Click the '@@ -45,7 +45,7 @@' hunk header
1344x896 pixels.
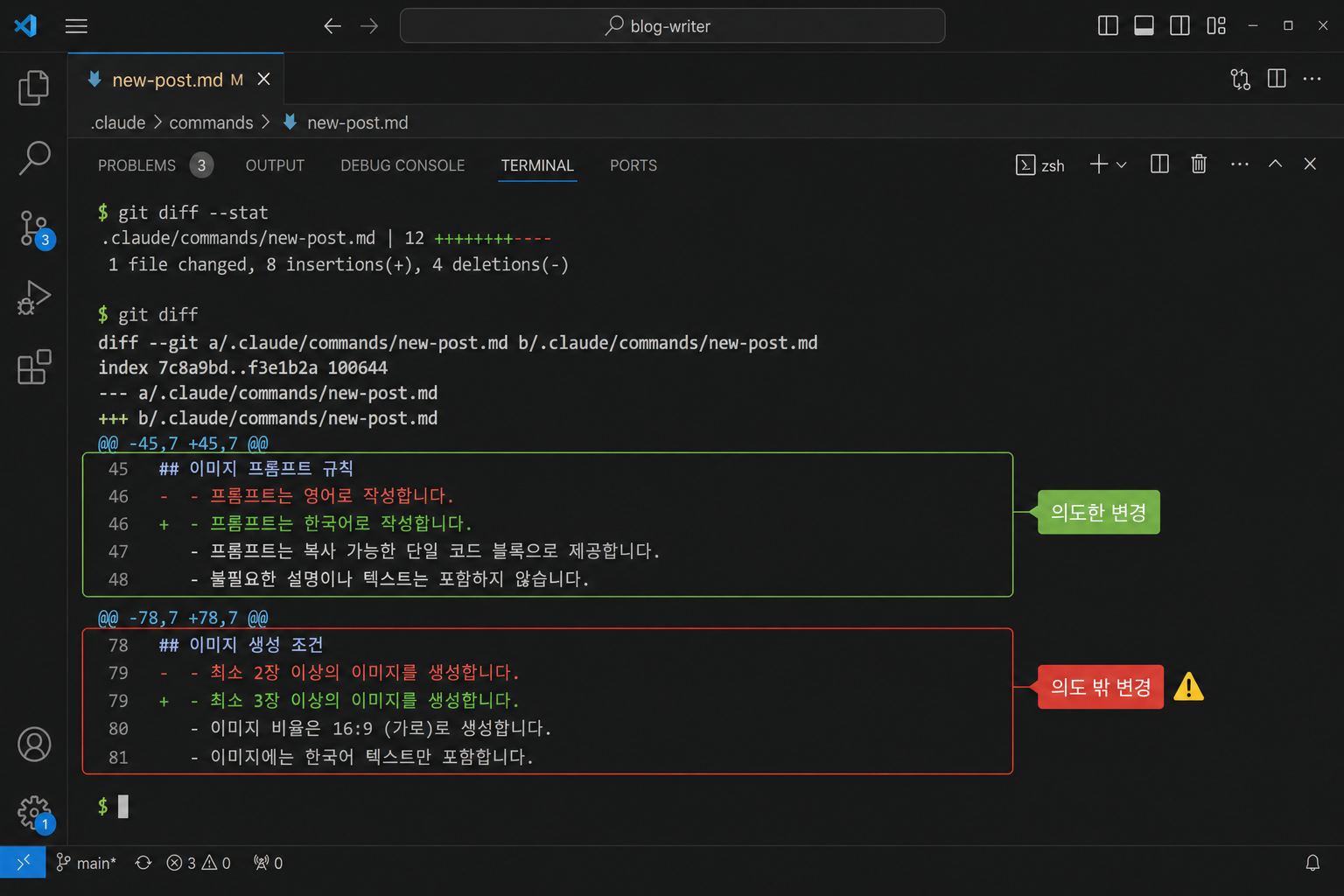[x=183, y=444]
